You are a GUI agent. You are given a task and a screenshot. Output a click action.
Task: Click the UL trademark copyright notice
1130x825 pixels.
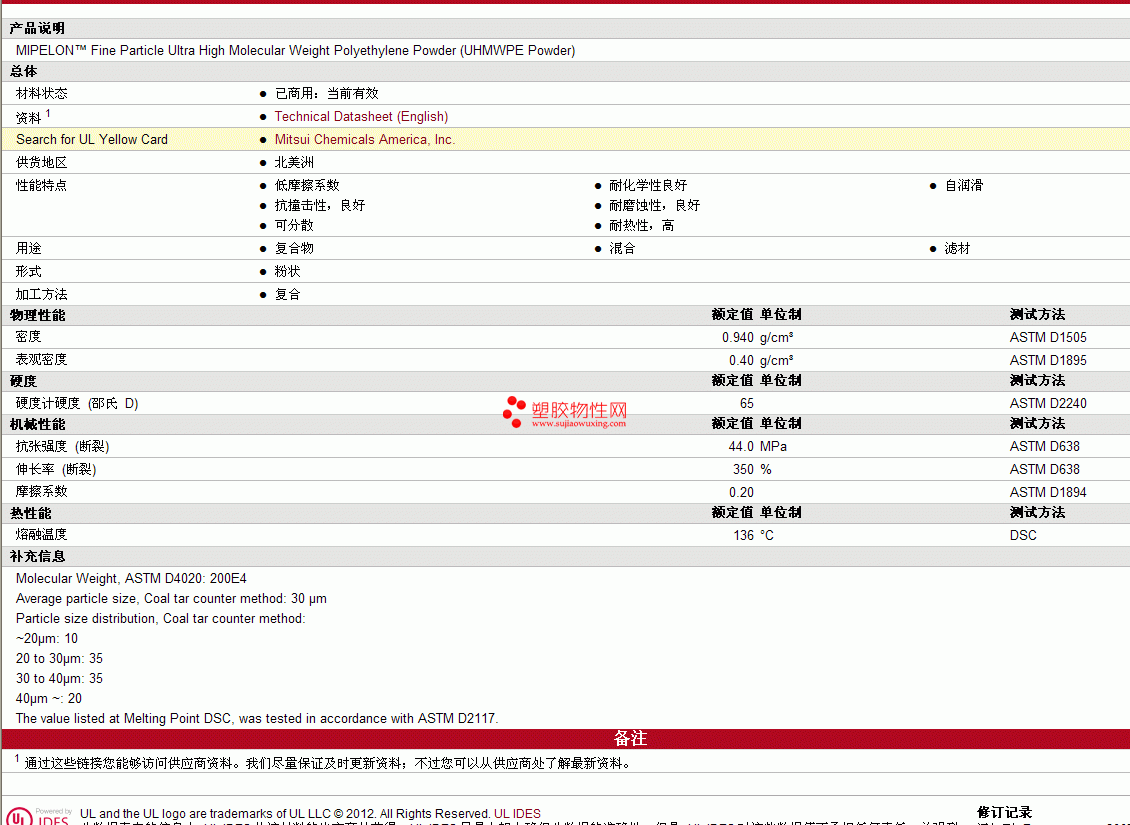(285, 813)
